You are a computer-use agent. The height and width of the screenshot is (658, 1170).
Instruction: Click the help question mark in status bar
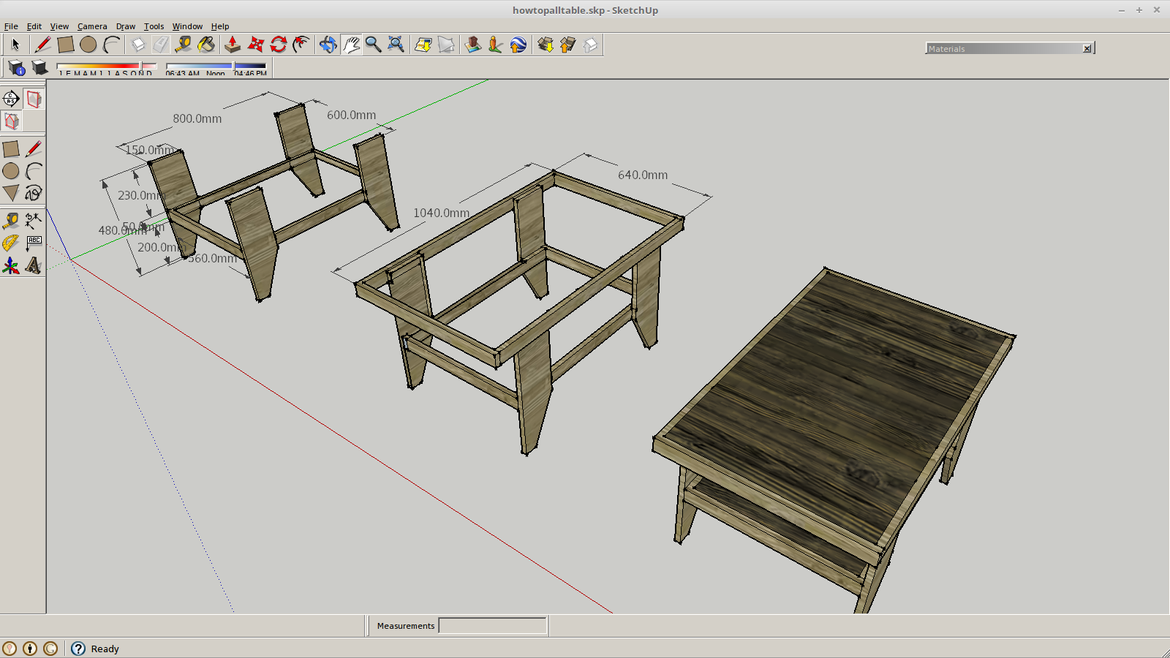coord(78,649)
